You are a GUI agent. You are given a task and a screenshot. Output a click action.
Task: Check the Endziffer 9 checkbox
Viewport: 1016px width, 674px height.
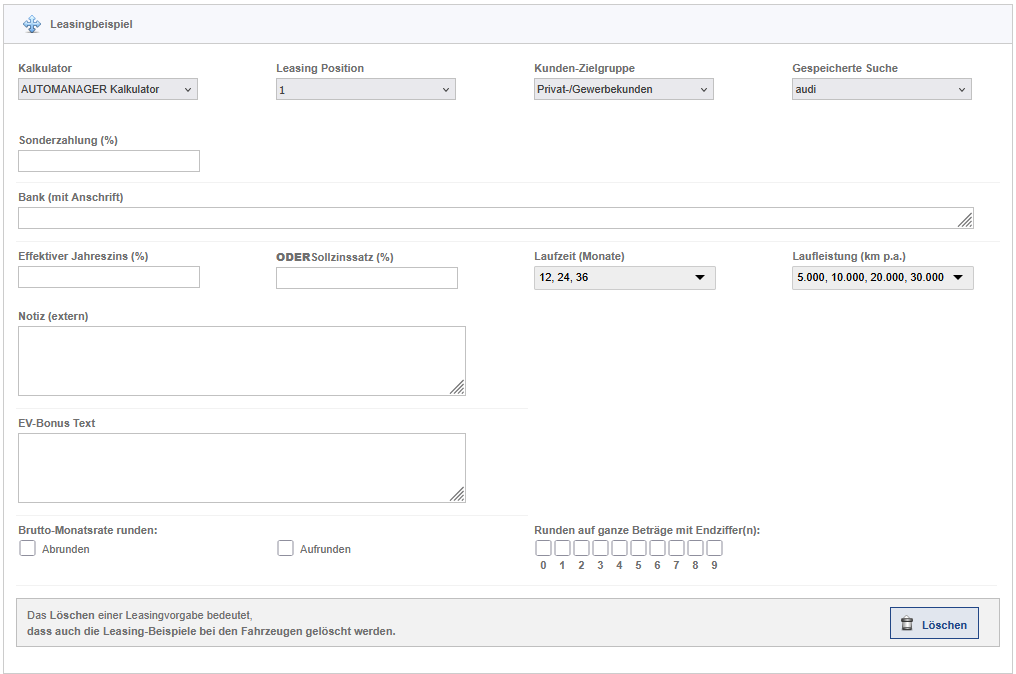(x=714, y=548)
